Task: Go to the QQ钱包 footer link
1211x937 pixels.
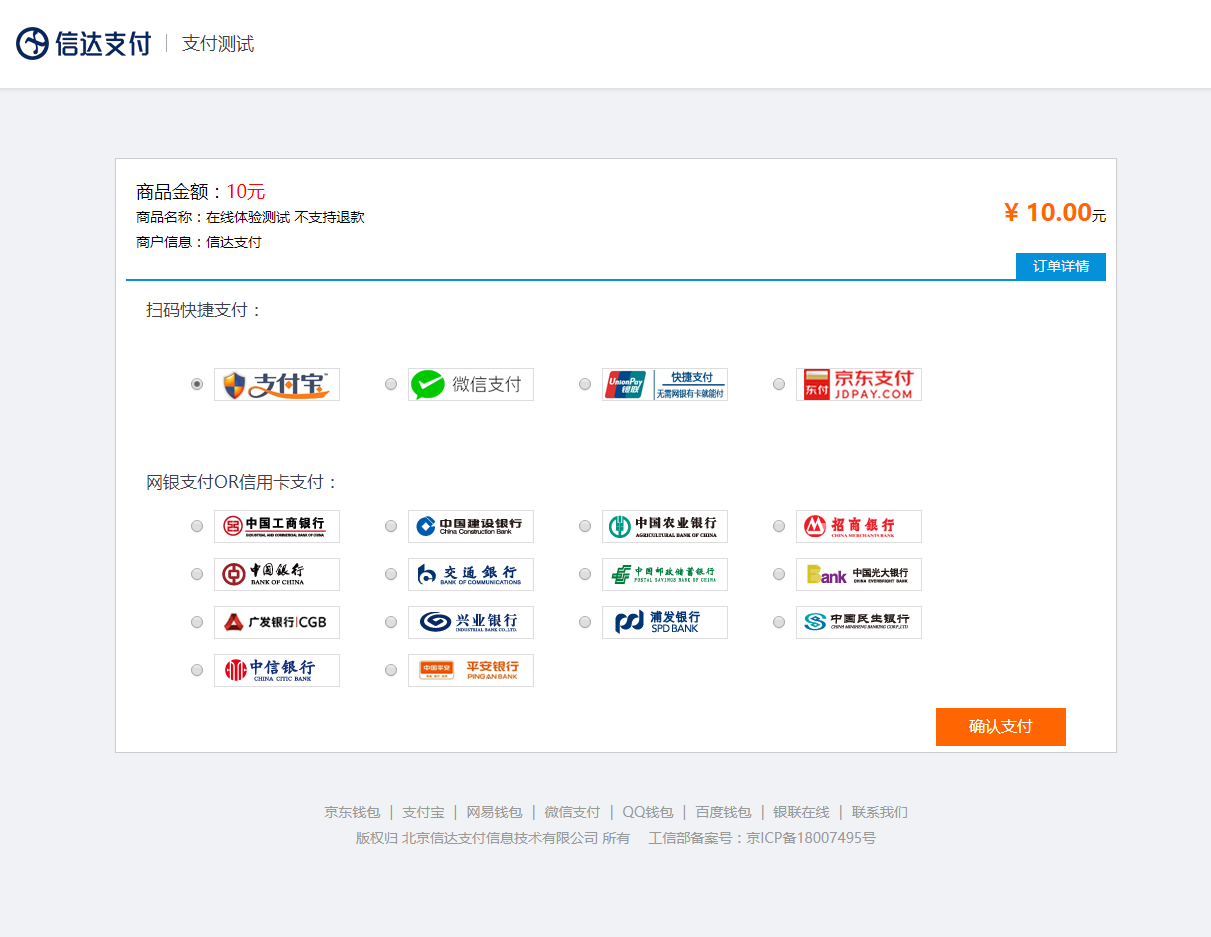Action: pos(648,812)
